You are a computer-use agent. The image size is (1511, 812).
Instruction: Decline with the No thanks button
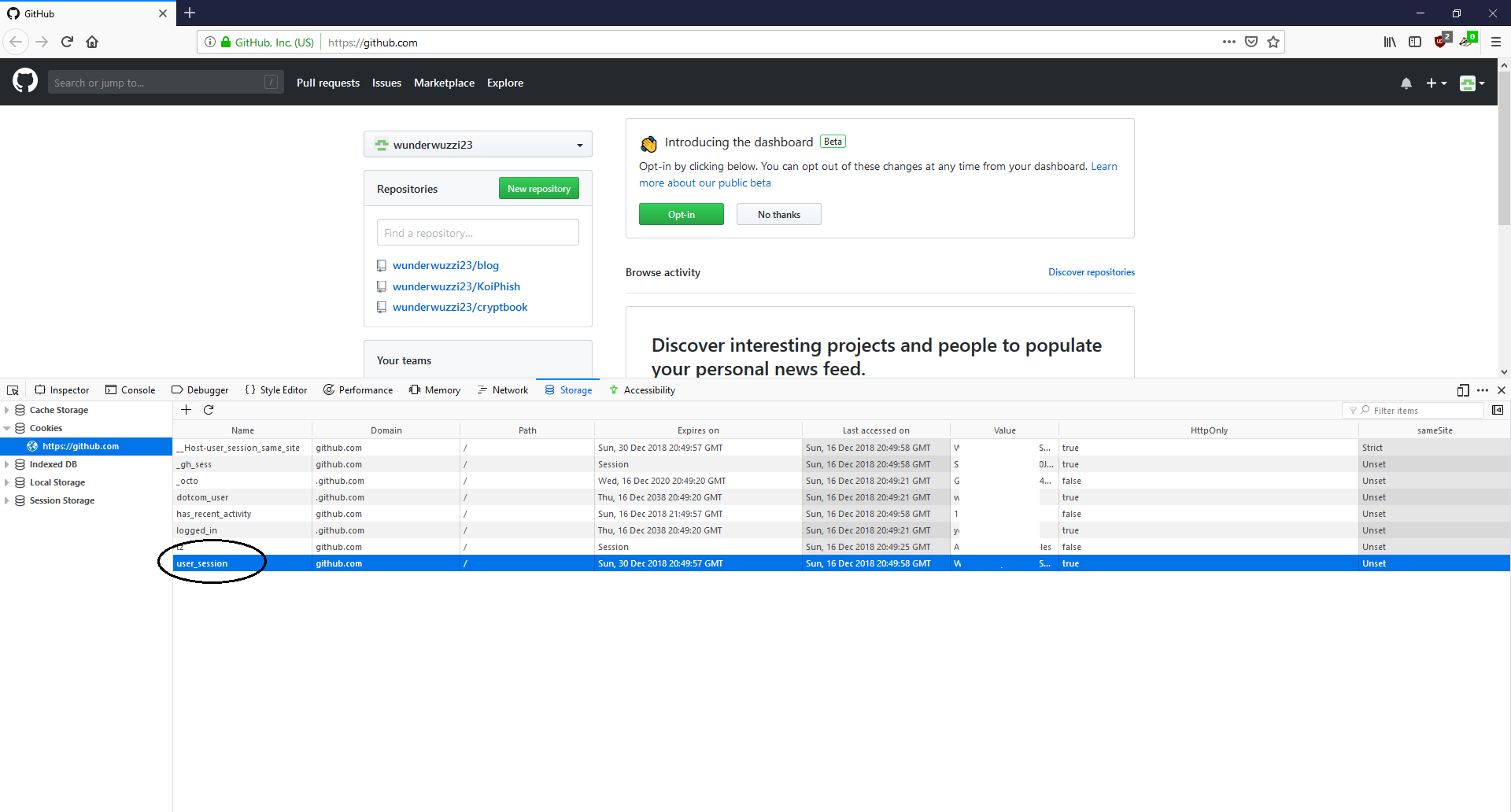click(779, 215)
